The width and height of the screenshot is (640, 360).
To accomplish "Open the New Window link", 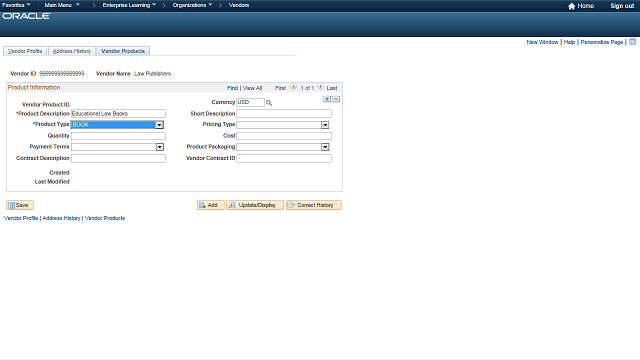I will click(x=542, y=42).
